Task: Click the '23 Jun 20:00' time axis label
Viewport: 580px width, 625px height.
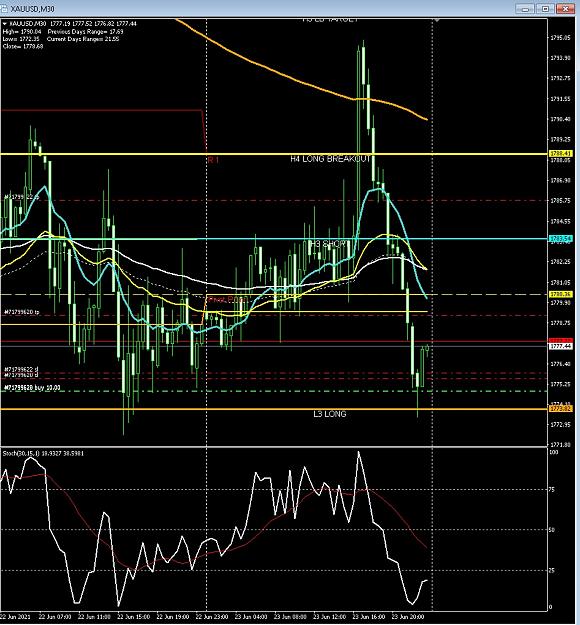Action: (x=407, y=617)
